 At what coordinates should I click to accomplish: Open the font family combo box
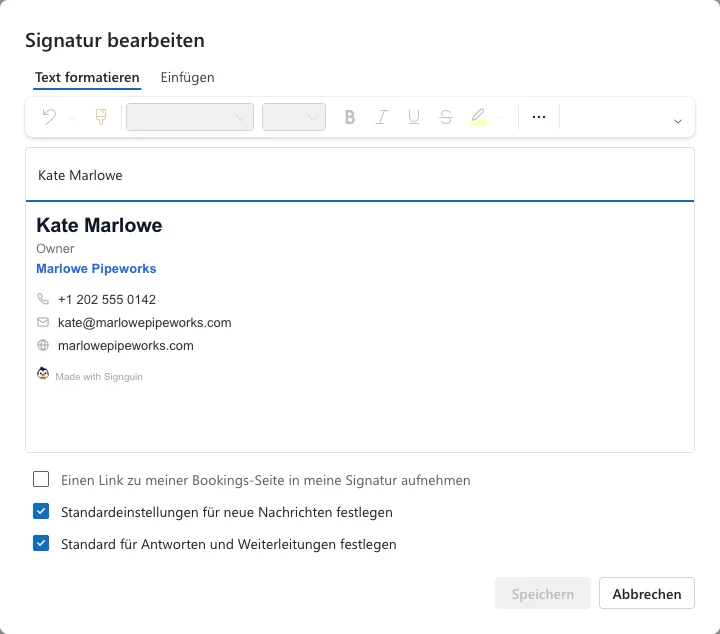click(x=190, y=117)
